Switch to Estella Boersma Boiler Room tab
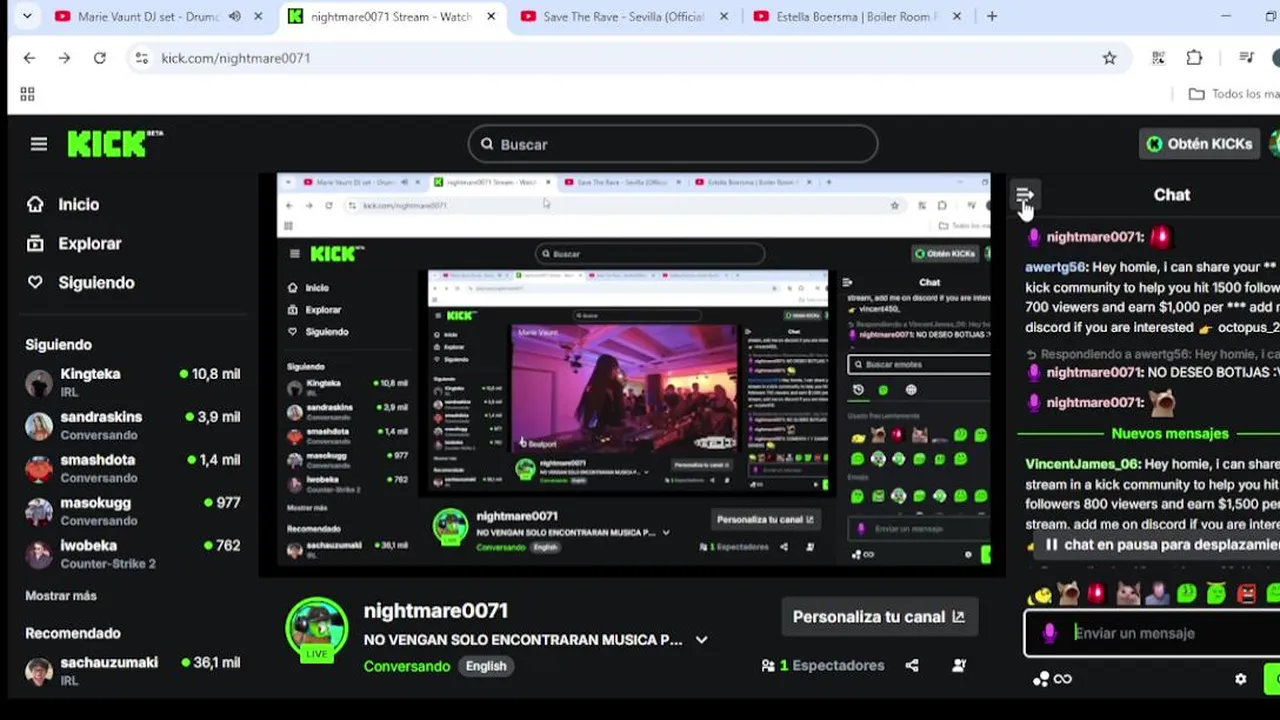Viewport: 1280px width, 720px height. click(x=857, y=16)
